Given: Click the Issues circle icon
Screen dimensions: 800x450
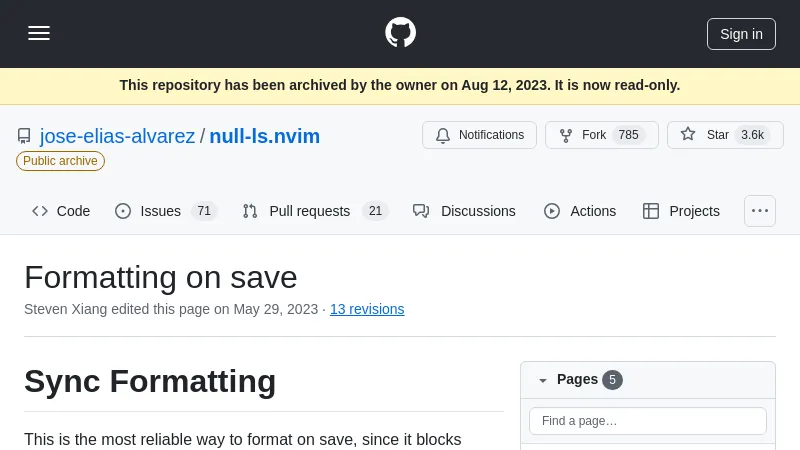Looking at the screenshot, I should coord(123,211).
